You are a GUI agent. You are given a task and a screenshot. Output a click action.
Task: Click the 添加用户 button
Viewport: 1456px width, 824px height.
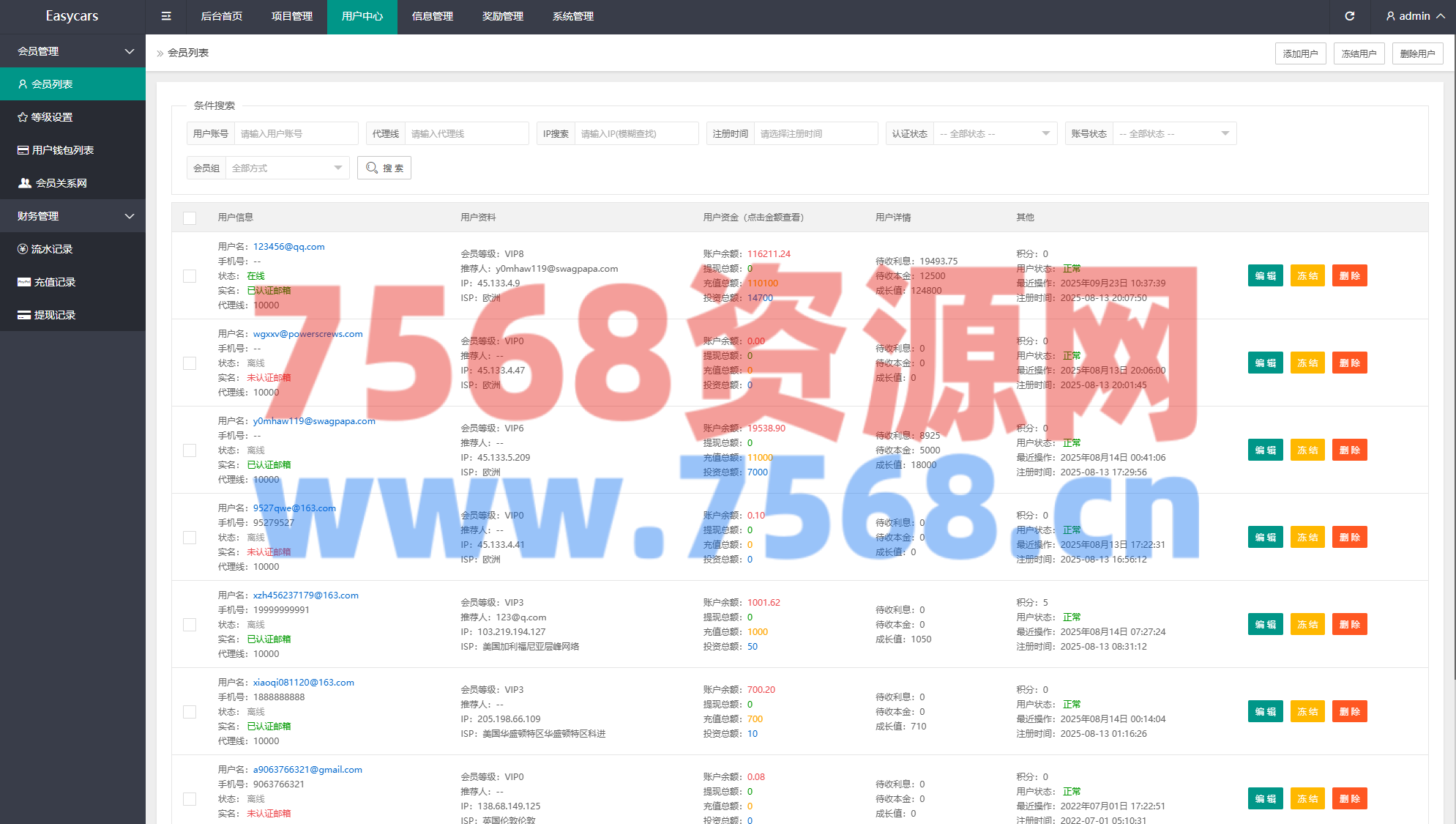click(x=1300, y=53)
